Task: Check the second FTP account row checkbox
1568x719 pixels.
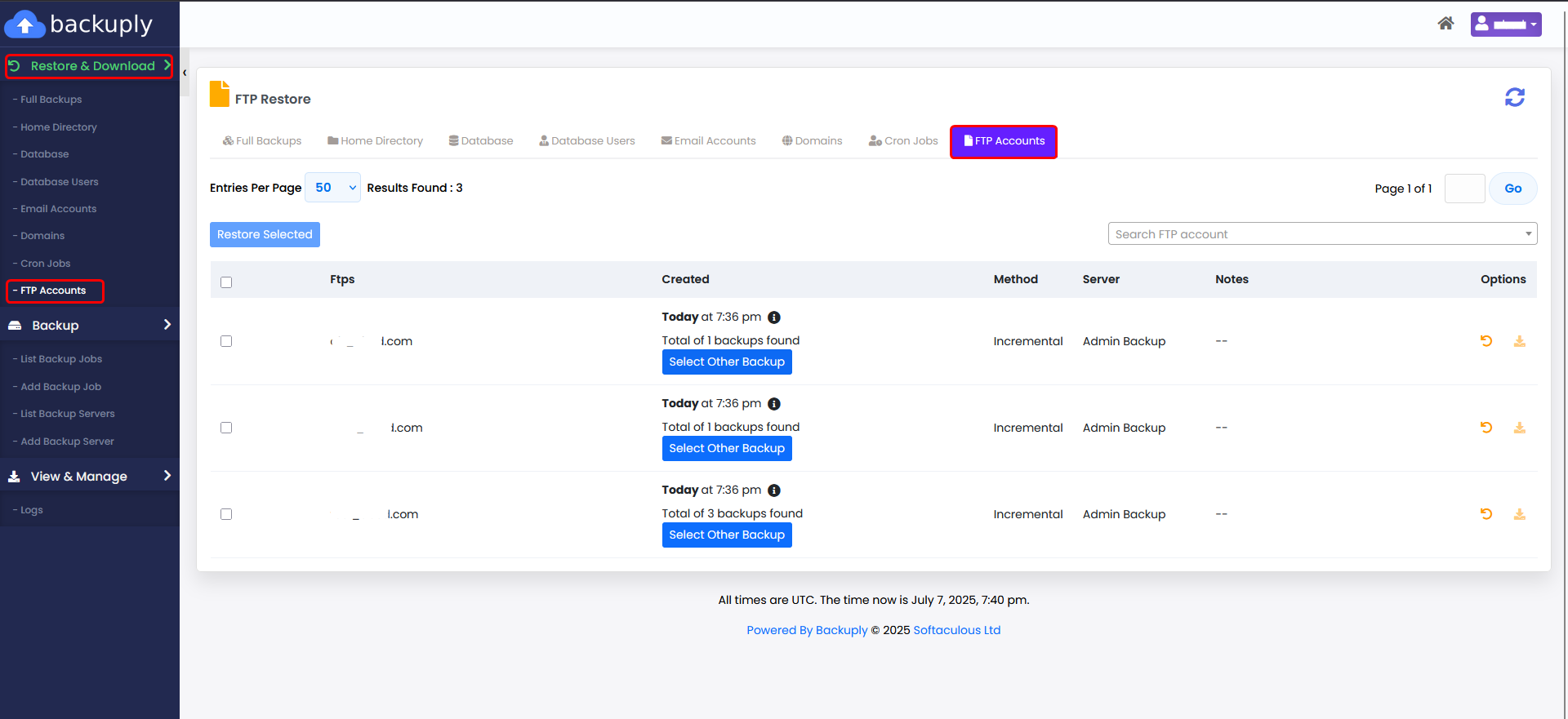Action: [226, 428]
